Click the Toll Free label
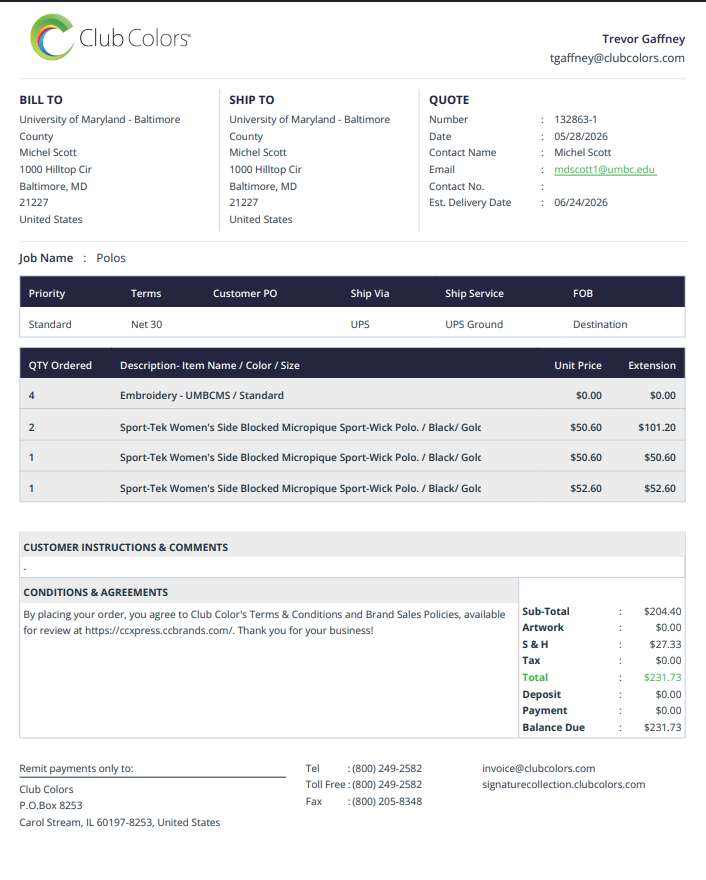 point(324,785)
